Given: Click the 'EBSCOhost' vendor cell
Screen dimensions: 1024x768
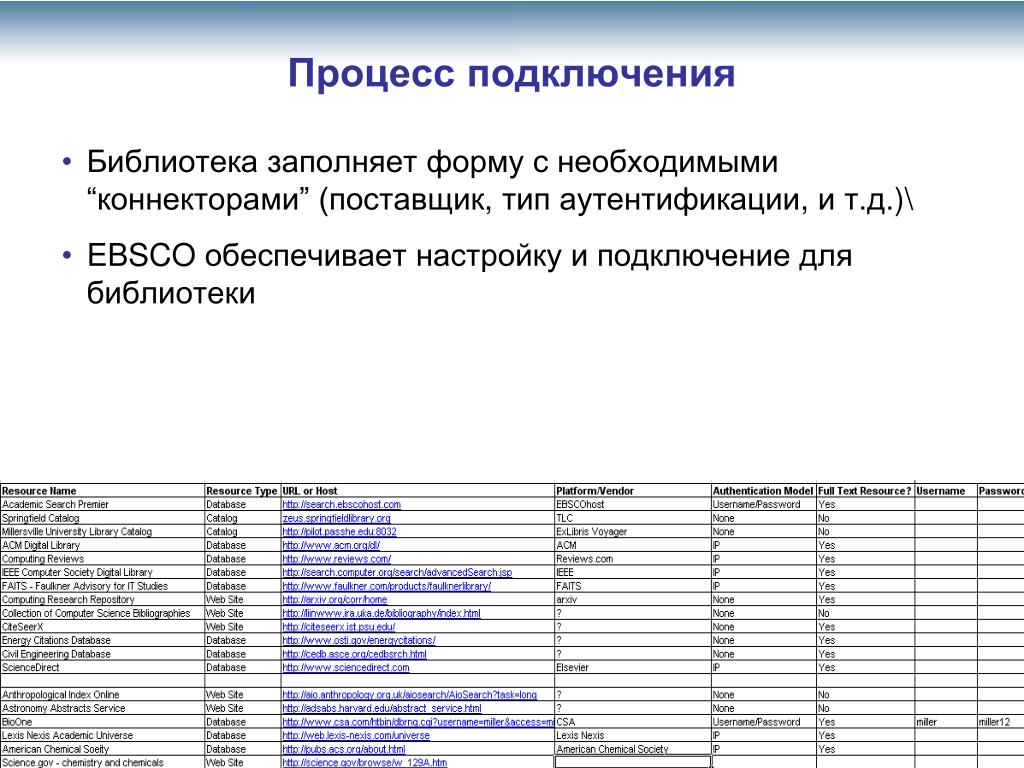Looking at the screenshot, I should point(633,504).
